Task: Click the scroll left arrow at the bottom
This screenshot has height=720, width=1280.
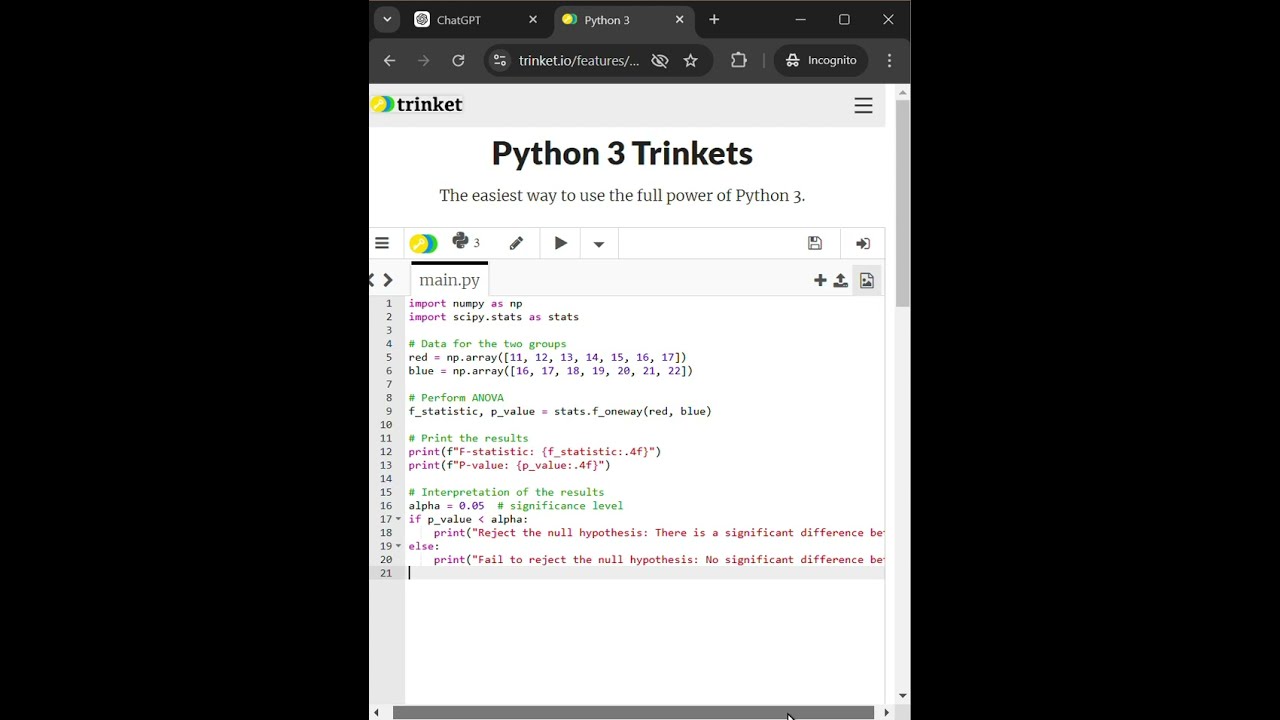Action: pos(376,713)
